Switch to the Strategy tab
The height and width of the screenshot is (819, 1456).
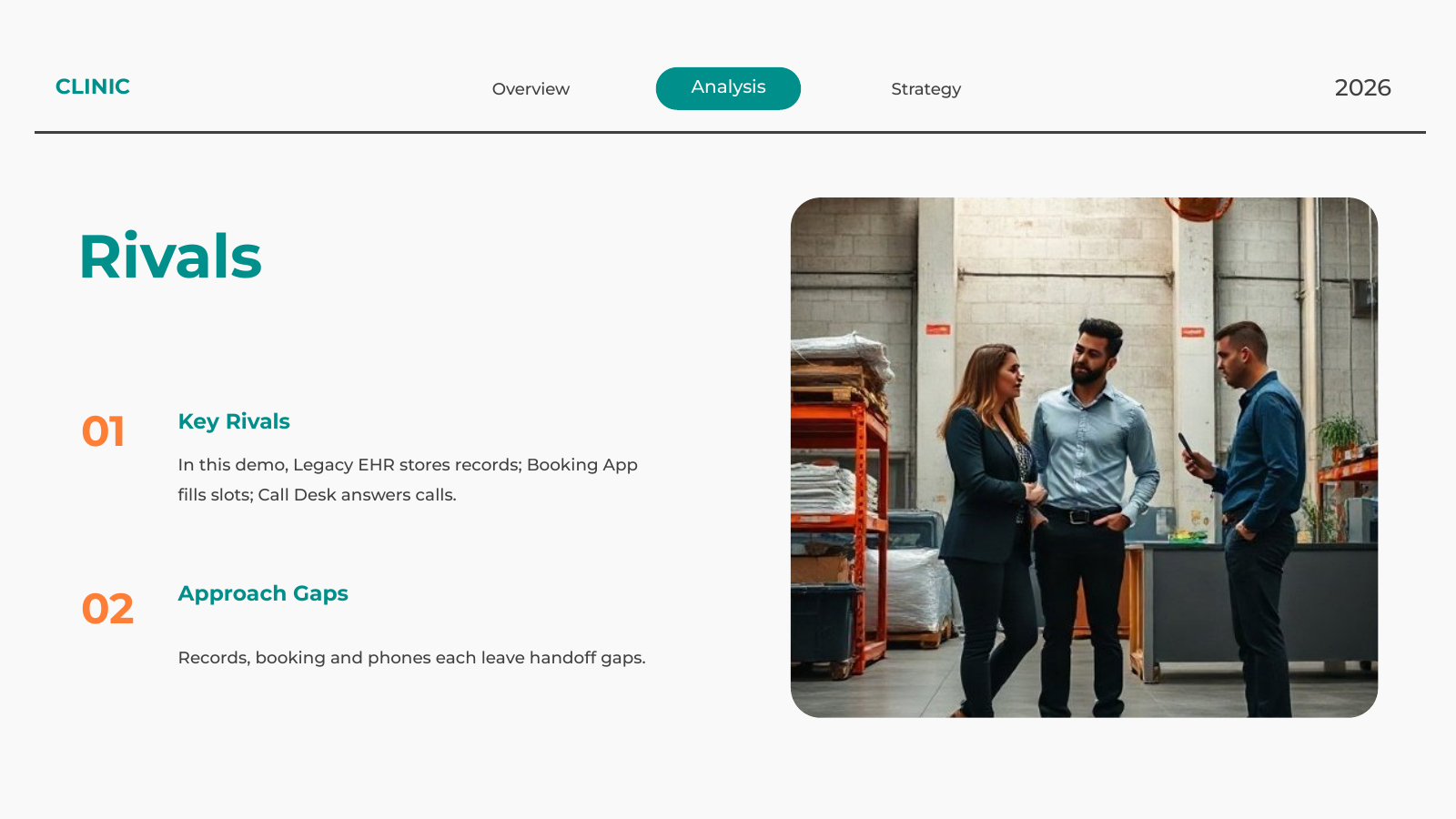[925, 89]
